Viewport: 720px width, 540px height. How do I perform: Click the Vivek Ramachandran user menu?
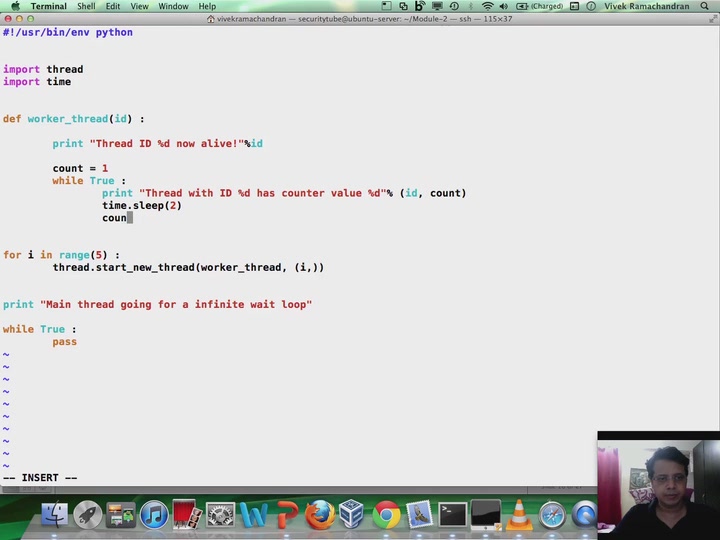click(x=647, y=6)
